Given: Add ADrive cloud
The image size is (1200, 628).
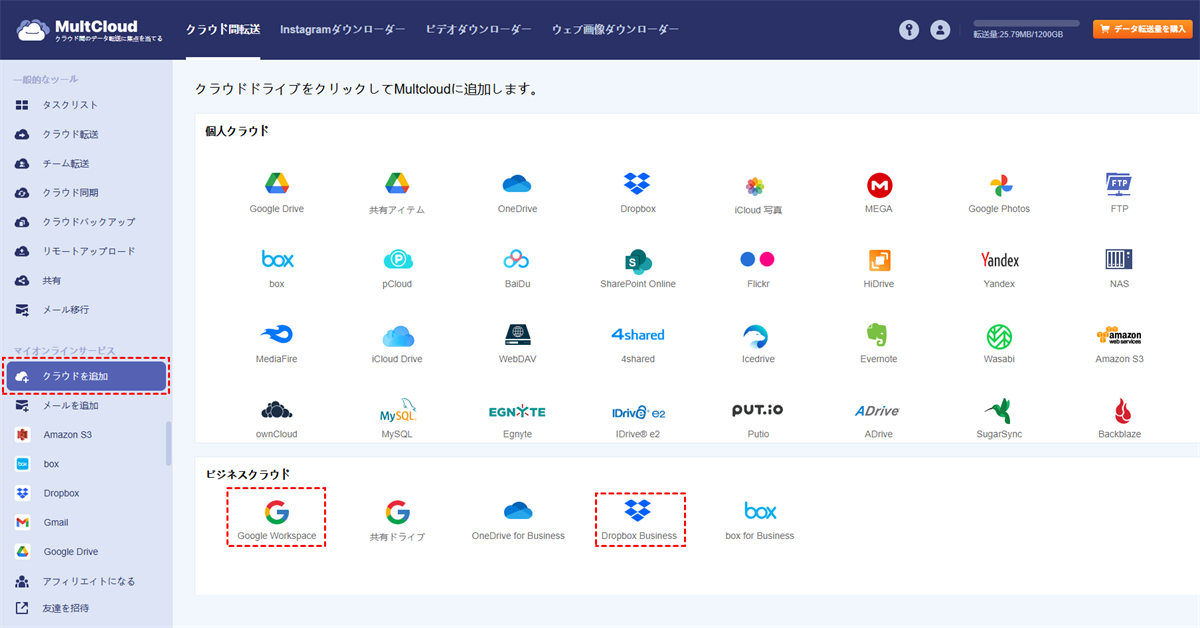Looking at the screenshot, I should (x=877, y=411).
